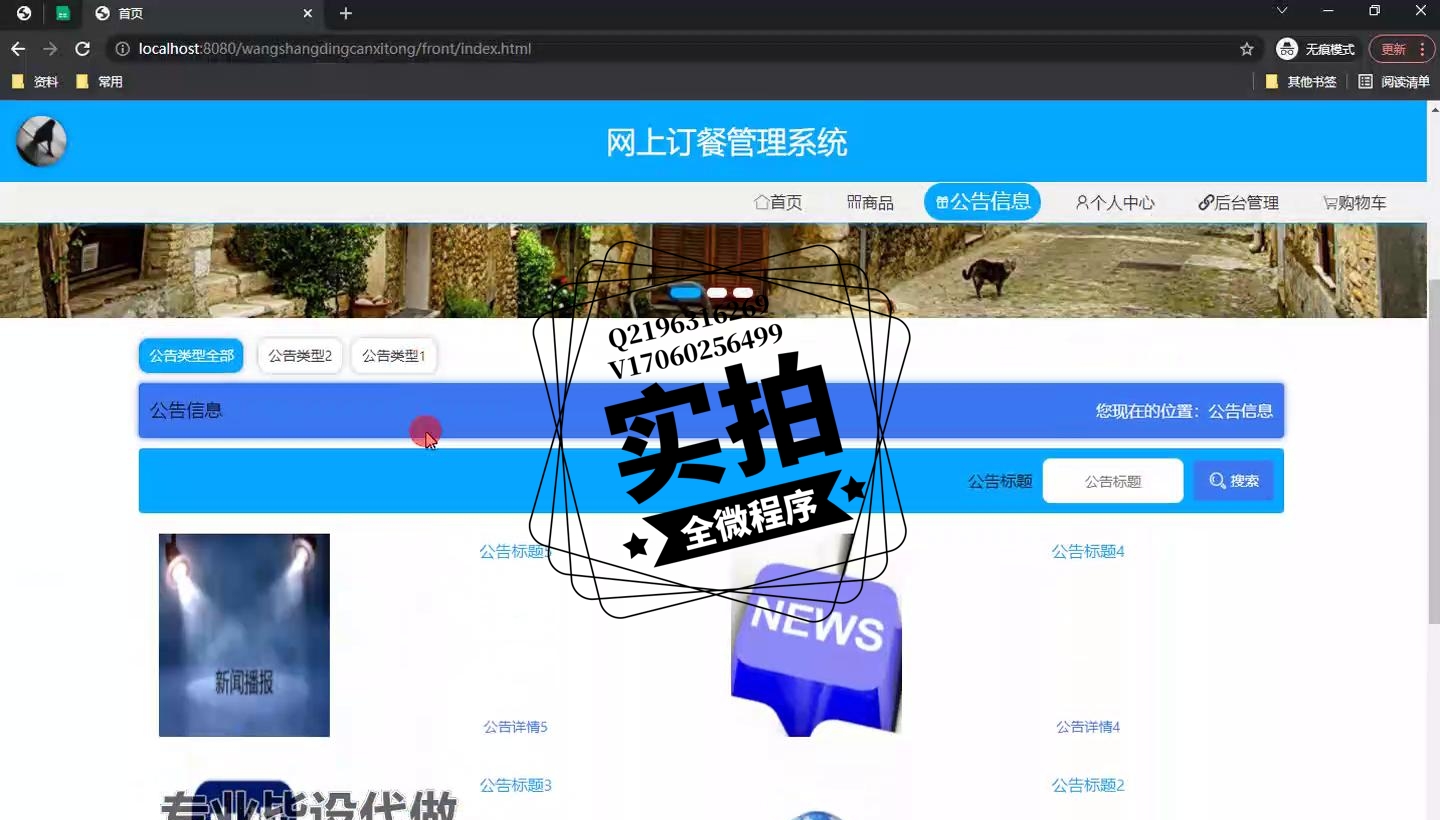This screenshot has width=1440, height=820.
Task: Open the 公告标题3 link
Action: pos(516,785)
